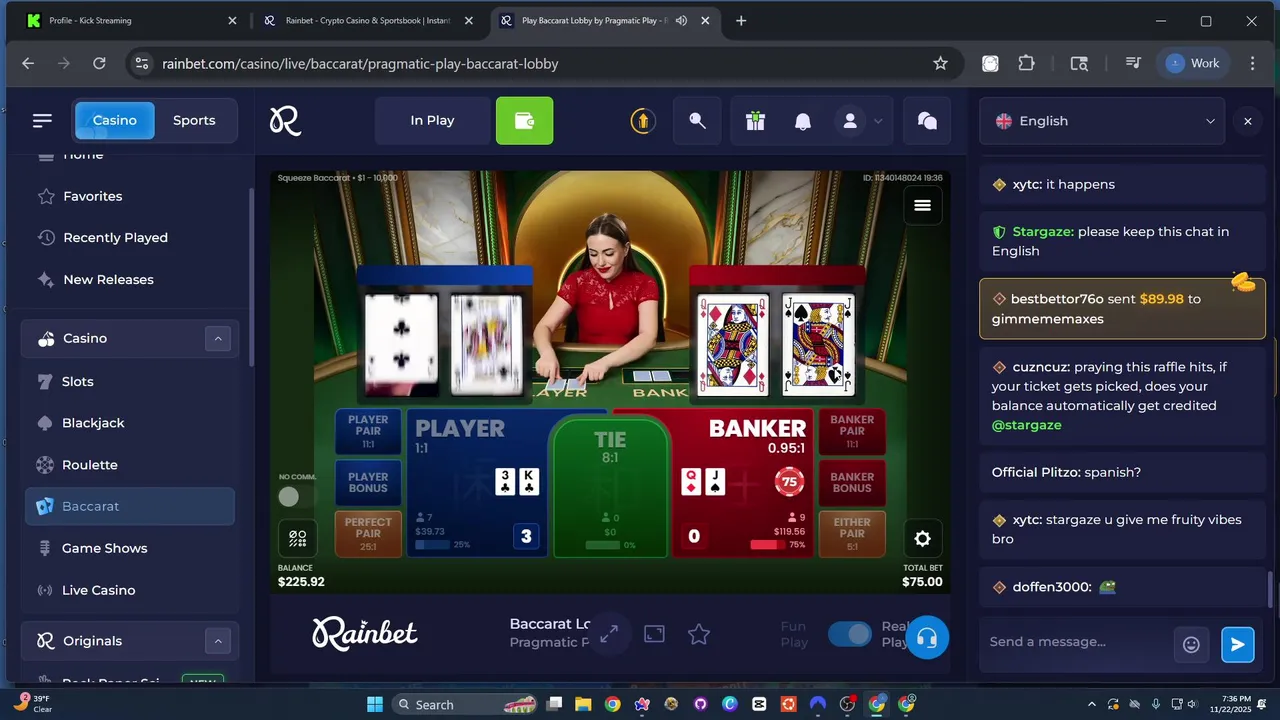1280x720 pixels.
Task: Open the Work profile button
Action: coord(1193,63)
